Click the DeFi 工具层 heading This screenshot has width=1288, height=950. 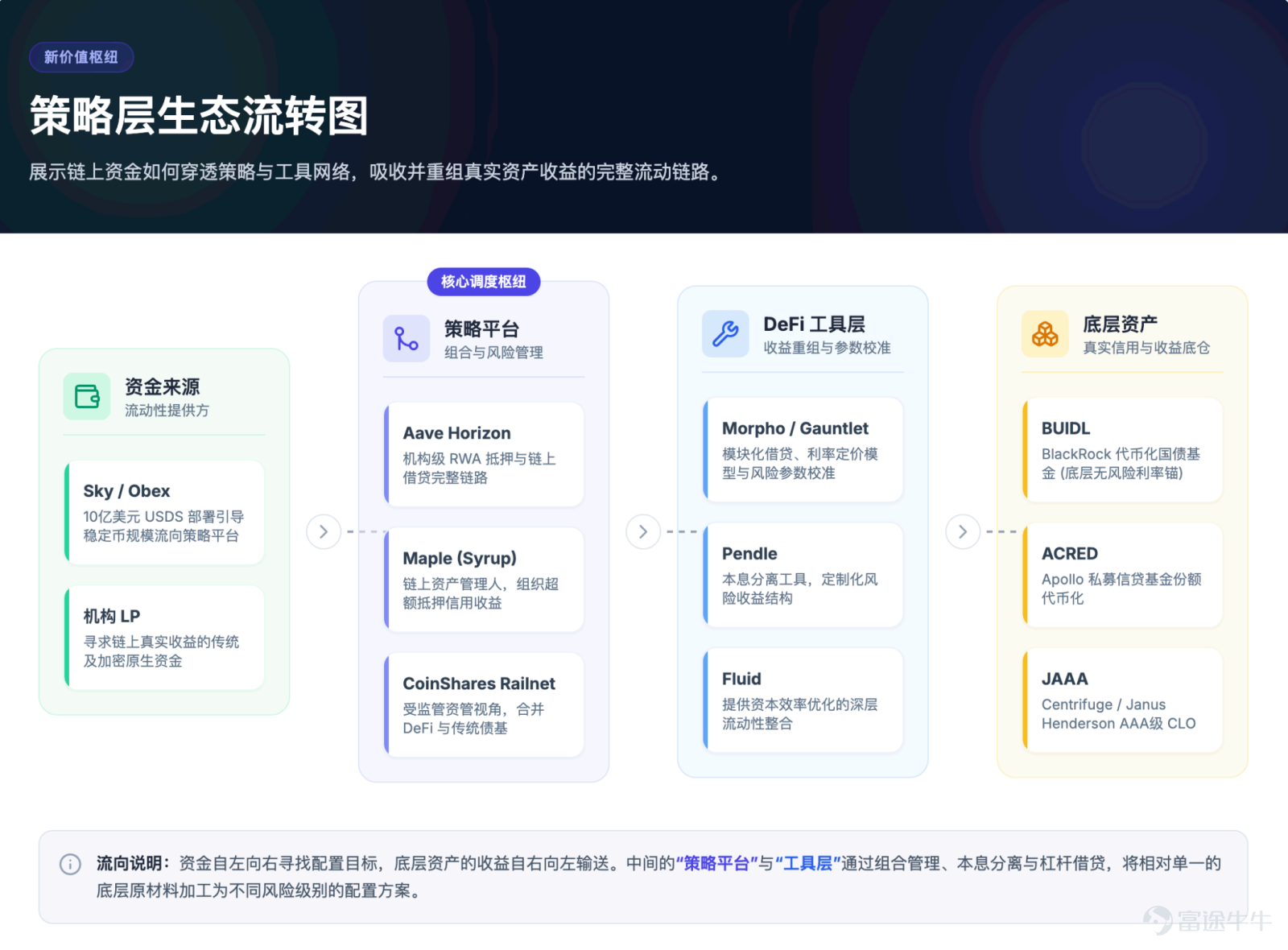(814, 324)
